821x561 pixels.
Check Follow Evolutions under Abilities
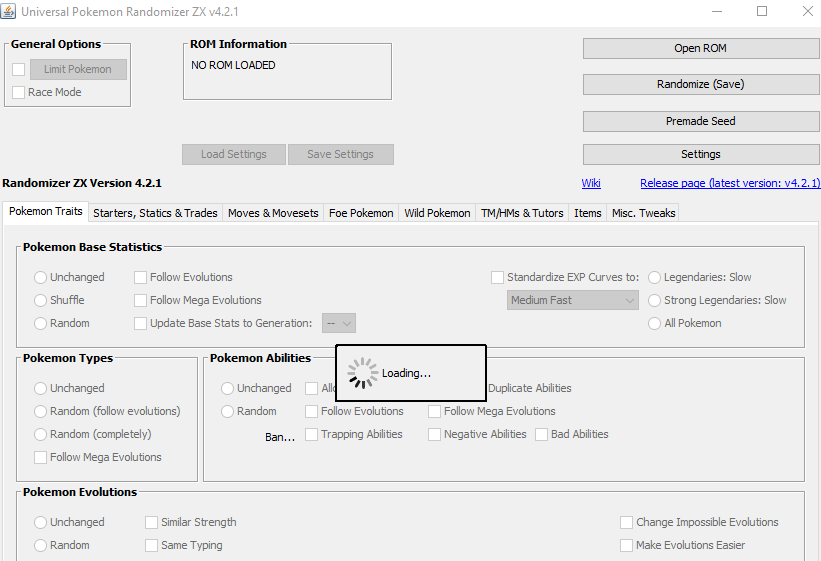[312, 411]
